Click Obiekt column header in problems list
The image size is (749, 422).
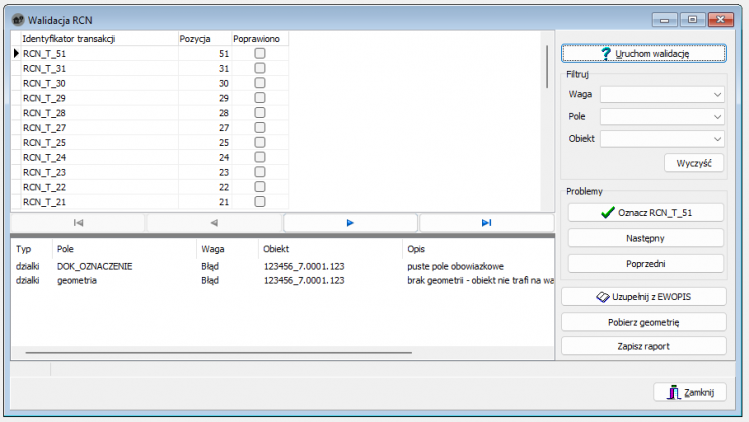tap(330, 249)
